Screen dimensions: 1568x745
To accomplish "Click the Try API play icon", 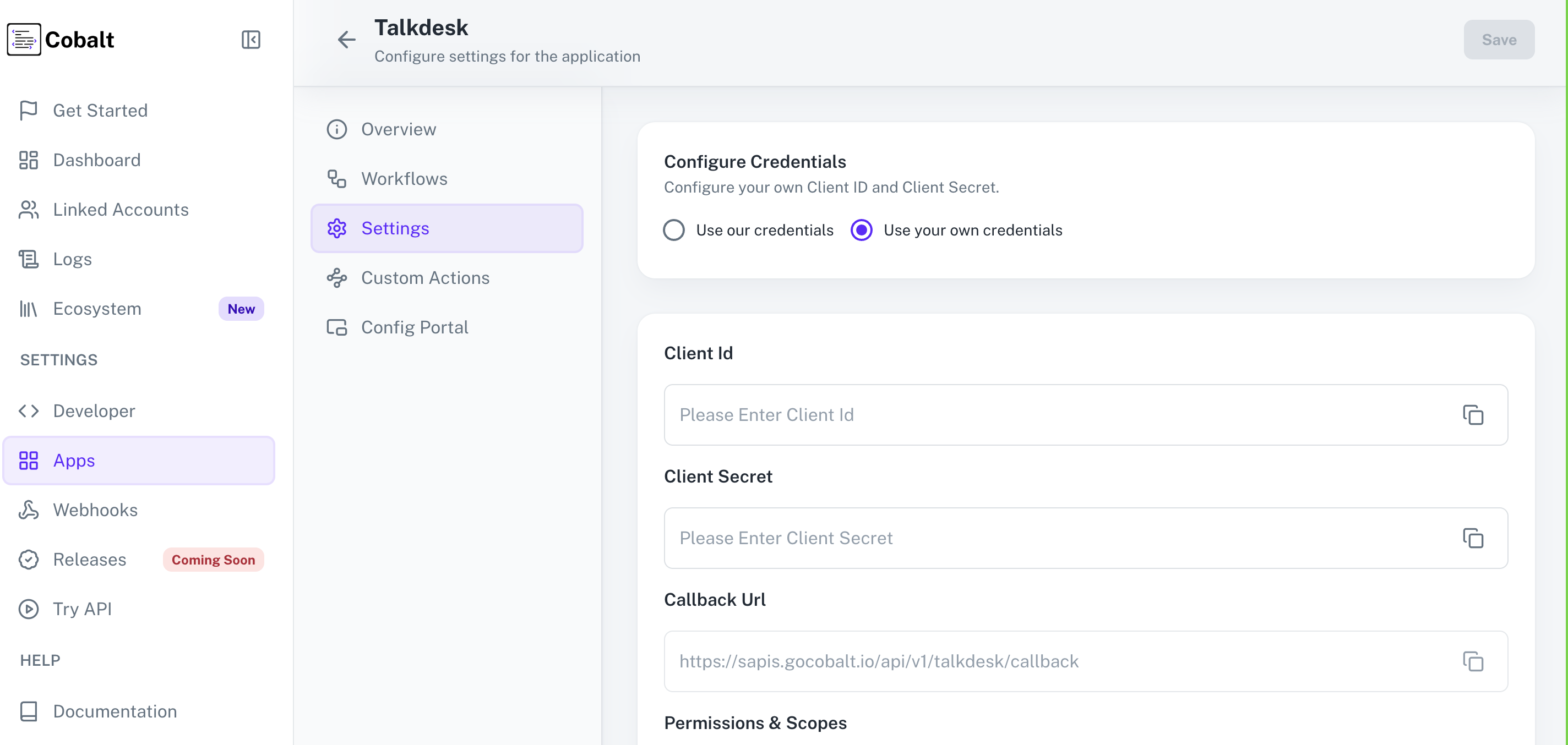I will click(28, 609).
